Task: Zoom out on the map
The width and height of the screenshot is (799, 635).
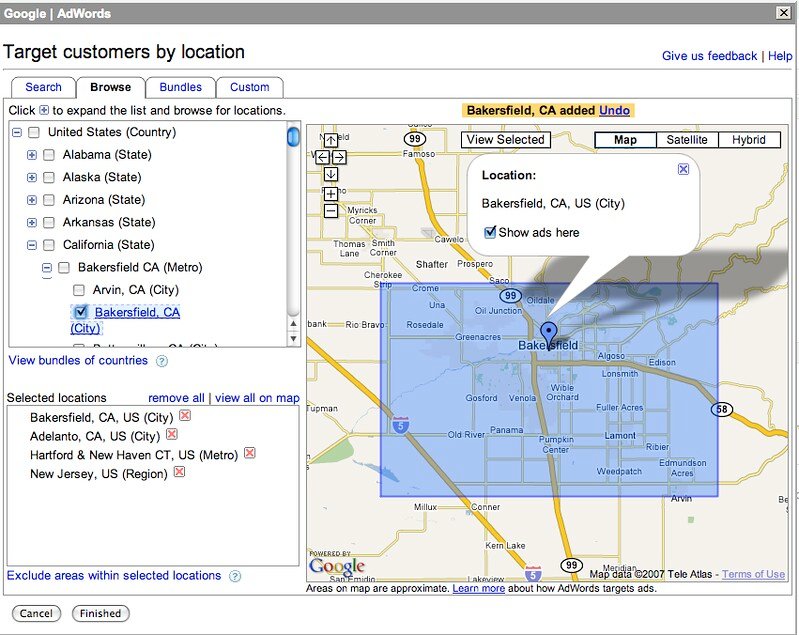Action: 331,211
